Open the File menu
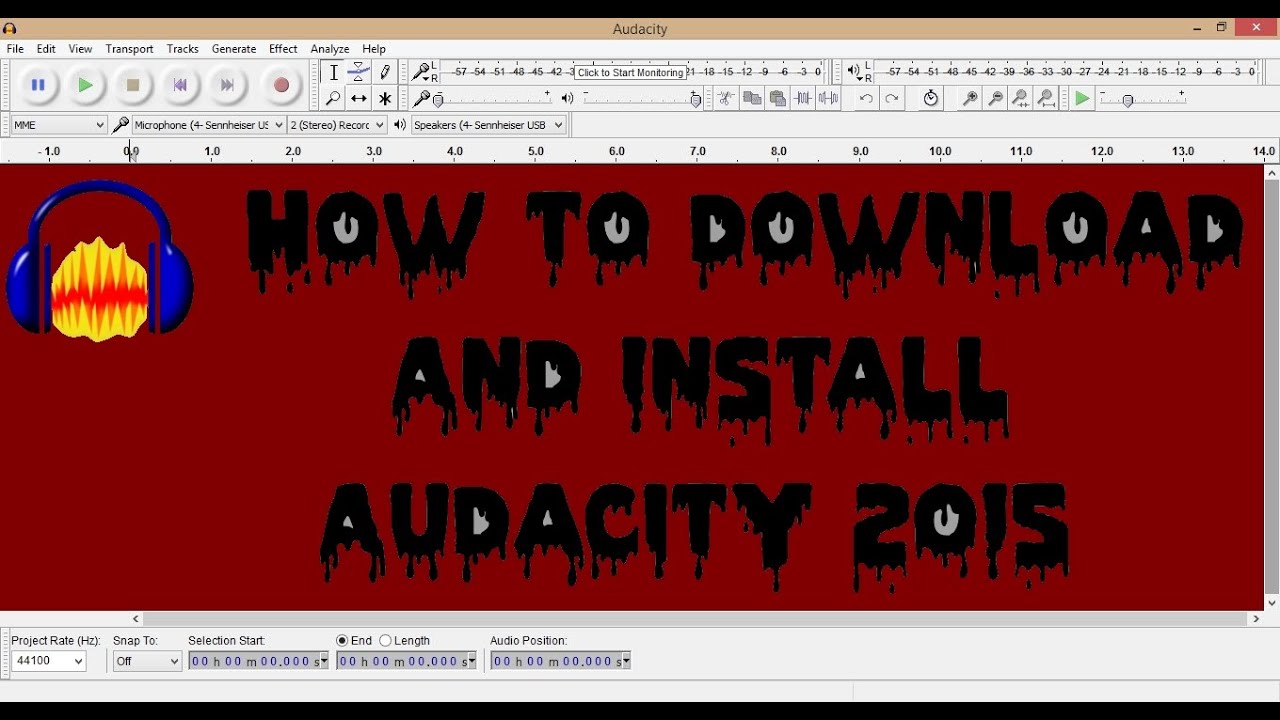The image size is (1280, 720). 15,48
